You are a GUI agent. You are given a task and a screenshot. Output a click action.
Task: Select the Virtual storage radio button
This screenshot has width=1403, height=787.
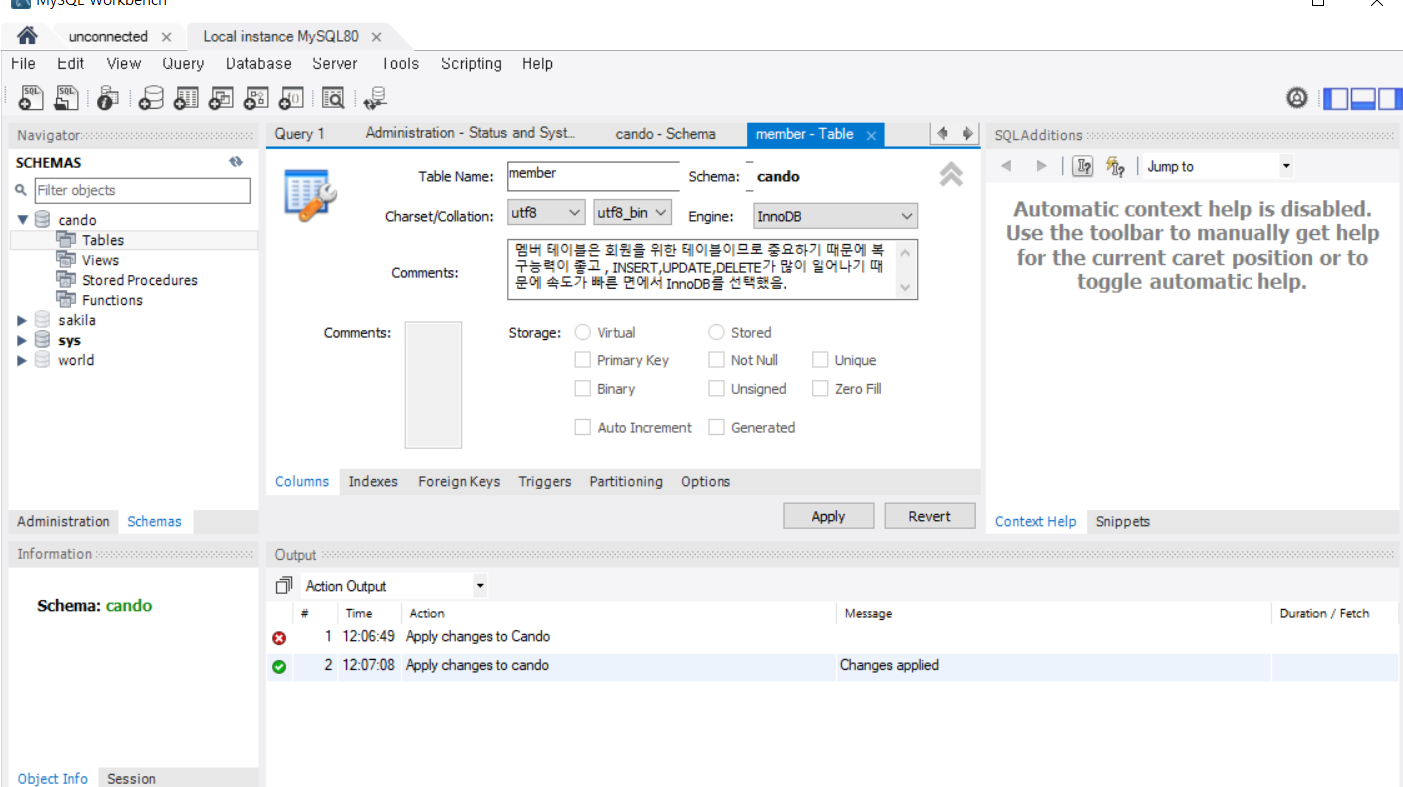583,332
